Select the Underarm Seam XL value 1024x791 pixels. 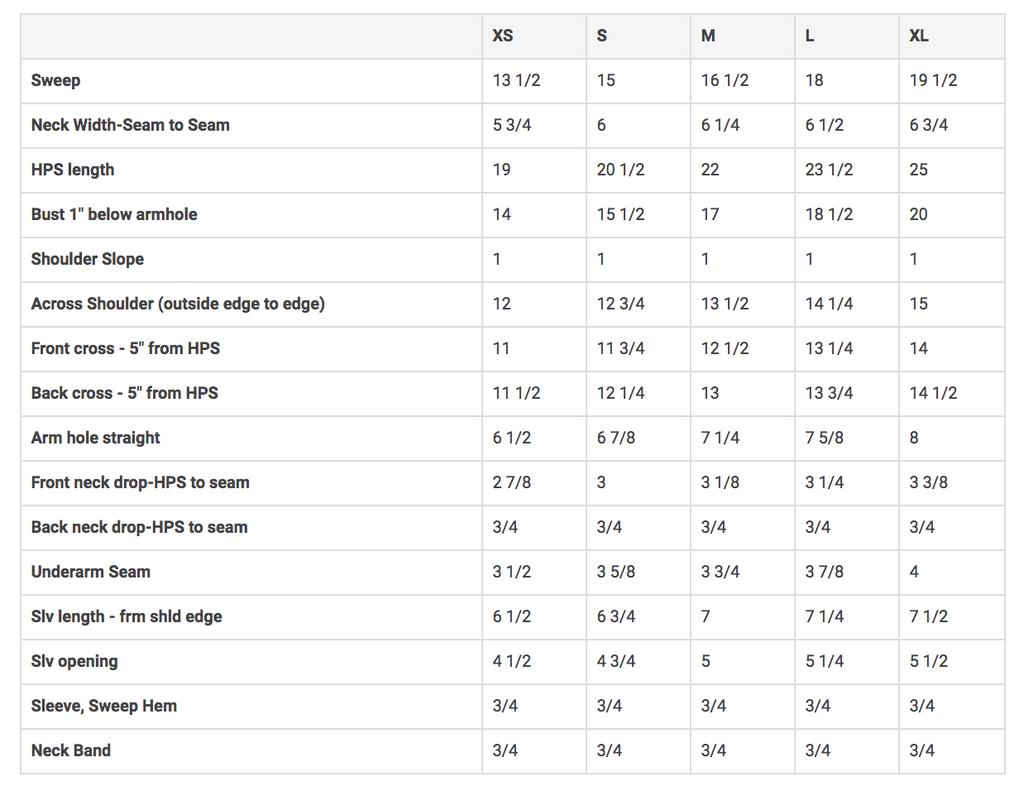click(x=914, y=572)
